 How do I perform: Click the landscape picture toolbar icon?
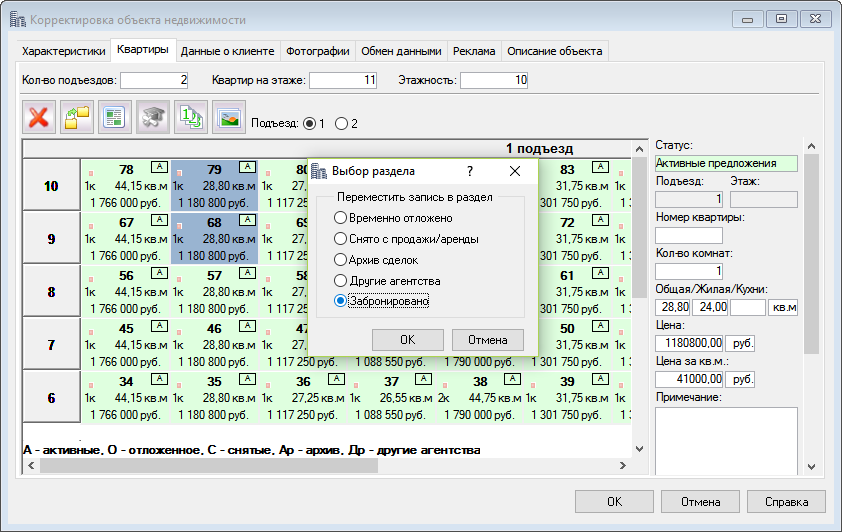click(229, 117)
